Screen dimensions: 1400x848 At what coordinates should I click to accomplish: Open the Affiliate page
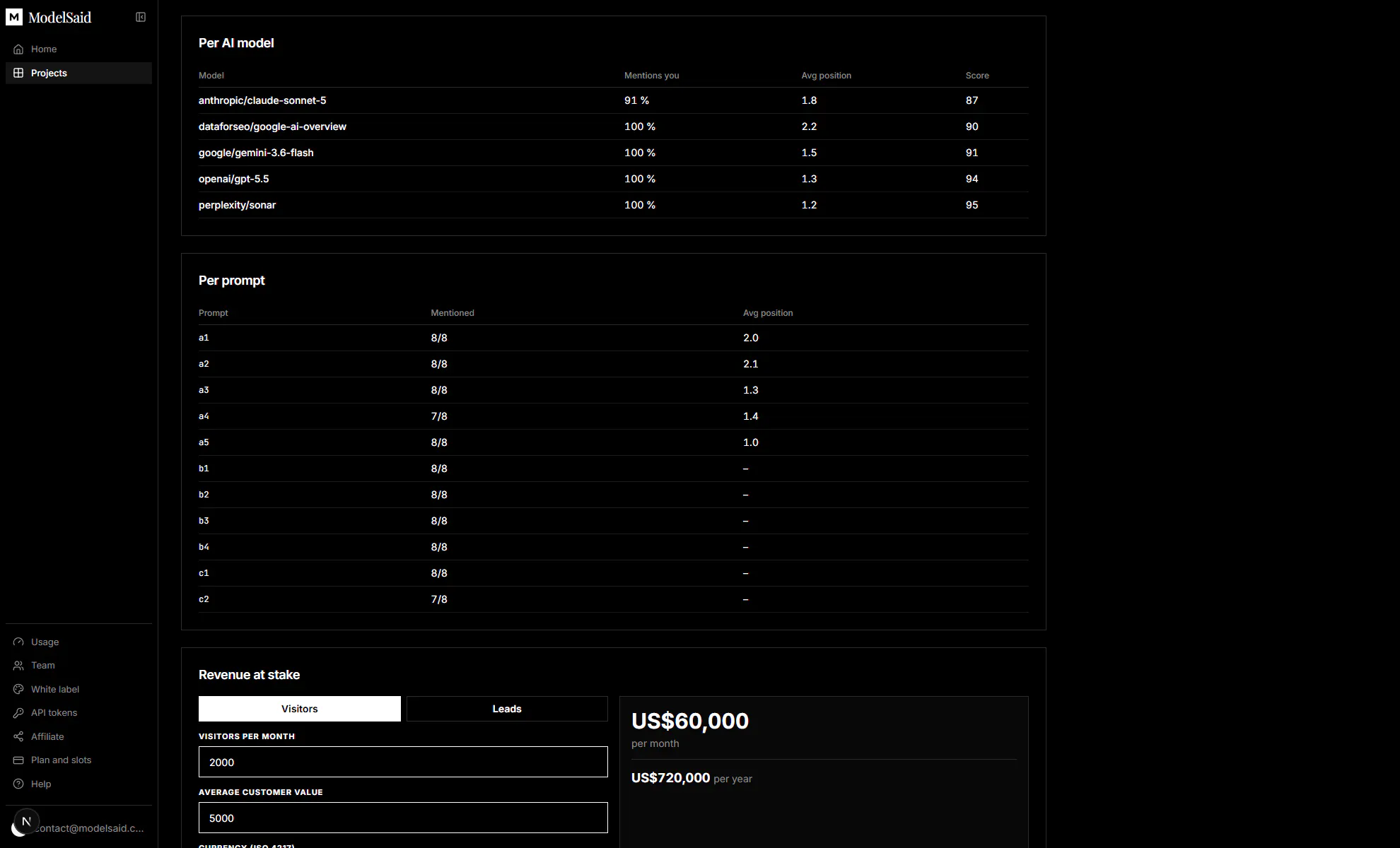pos(78,736)
